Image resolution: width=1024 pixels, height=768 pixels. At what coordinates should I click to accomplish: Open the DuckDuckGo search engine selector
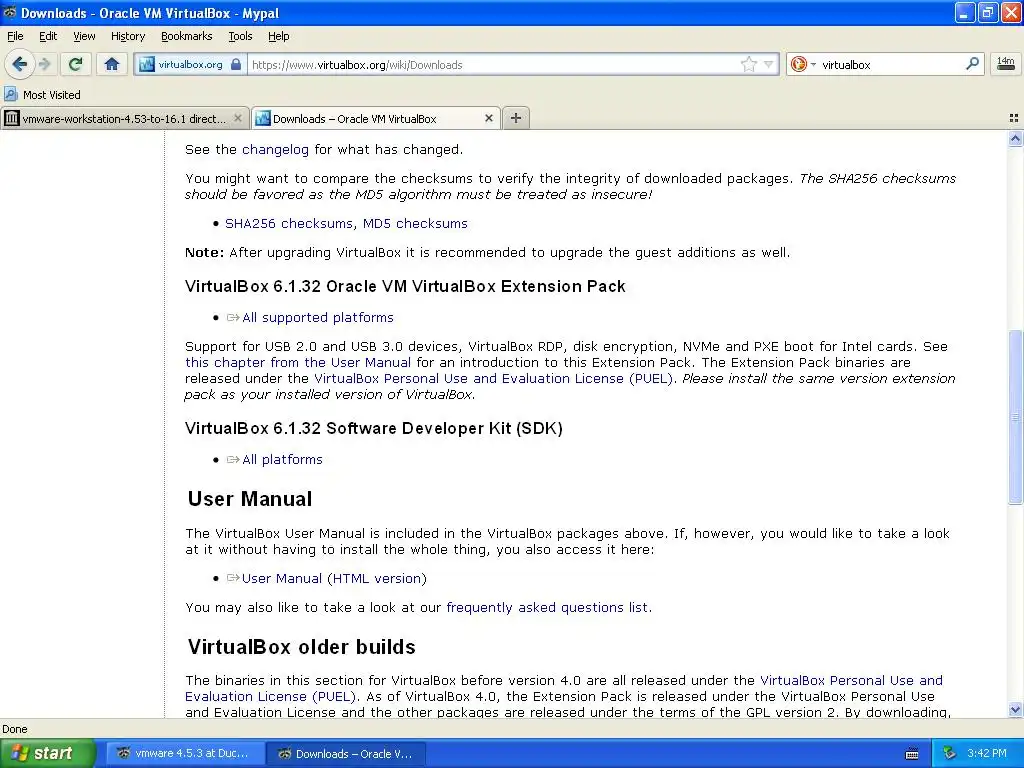pyautogui.click(x=803, y=64)
